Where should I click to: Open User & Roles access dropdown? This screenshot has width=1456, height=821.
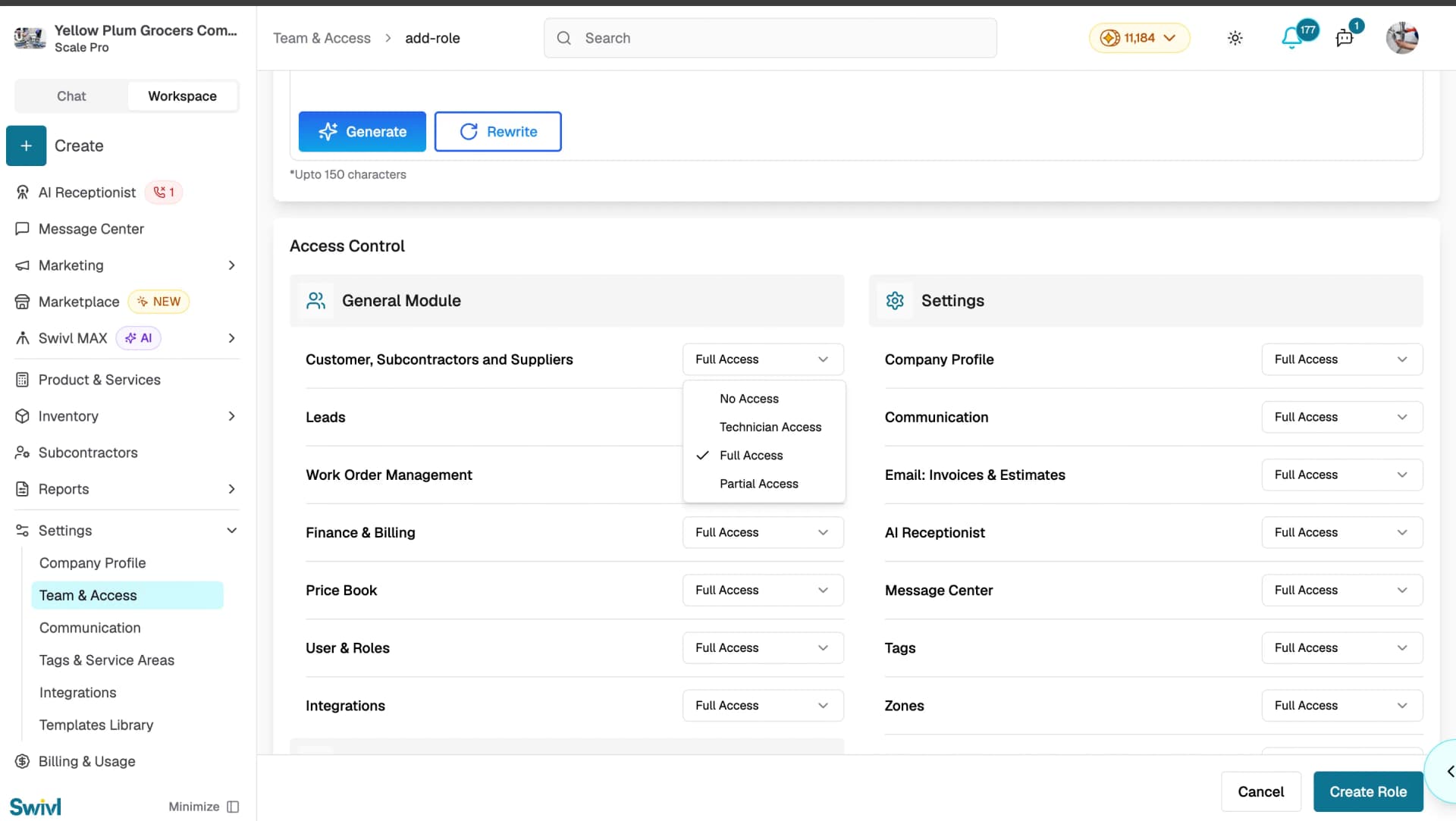click(x=763, y=647)
